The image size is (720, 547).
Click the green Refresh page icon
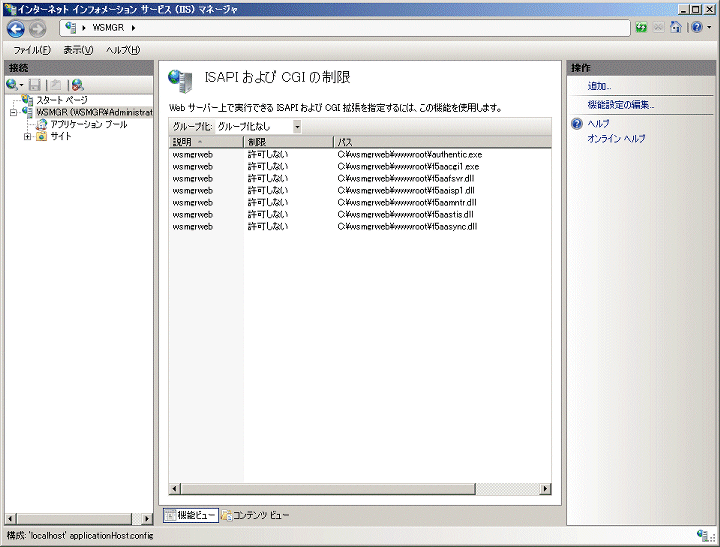[641, 28]
